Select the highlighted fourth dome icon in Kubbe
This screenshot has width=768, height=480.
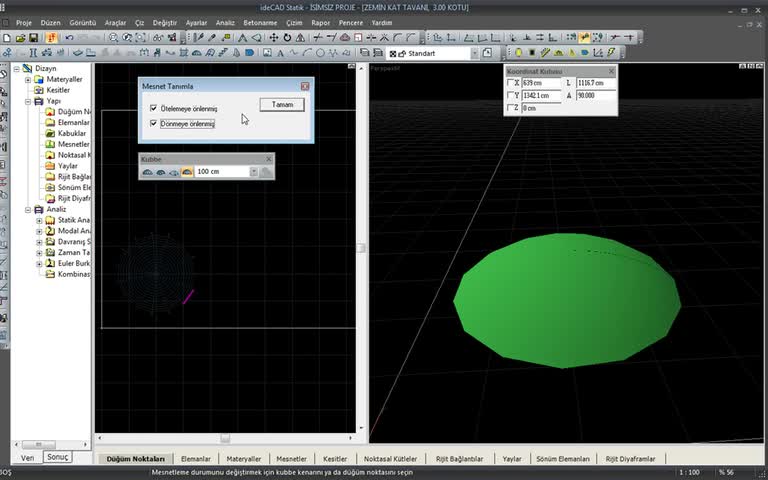[x=186, y=172]
